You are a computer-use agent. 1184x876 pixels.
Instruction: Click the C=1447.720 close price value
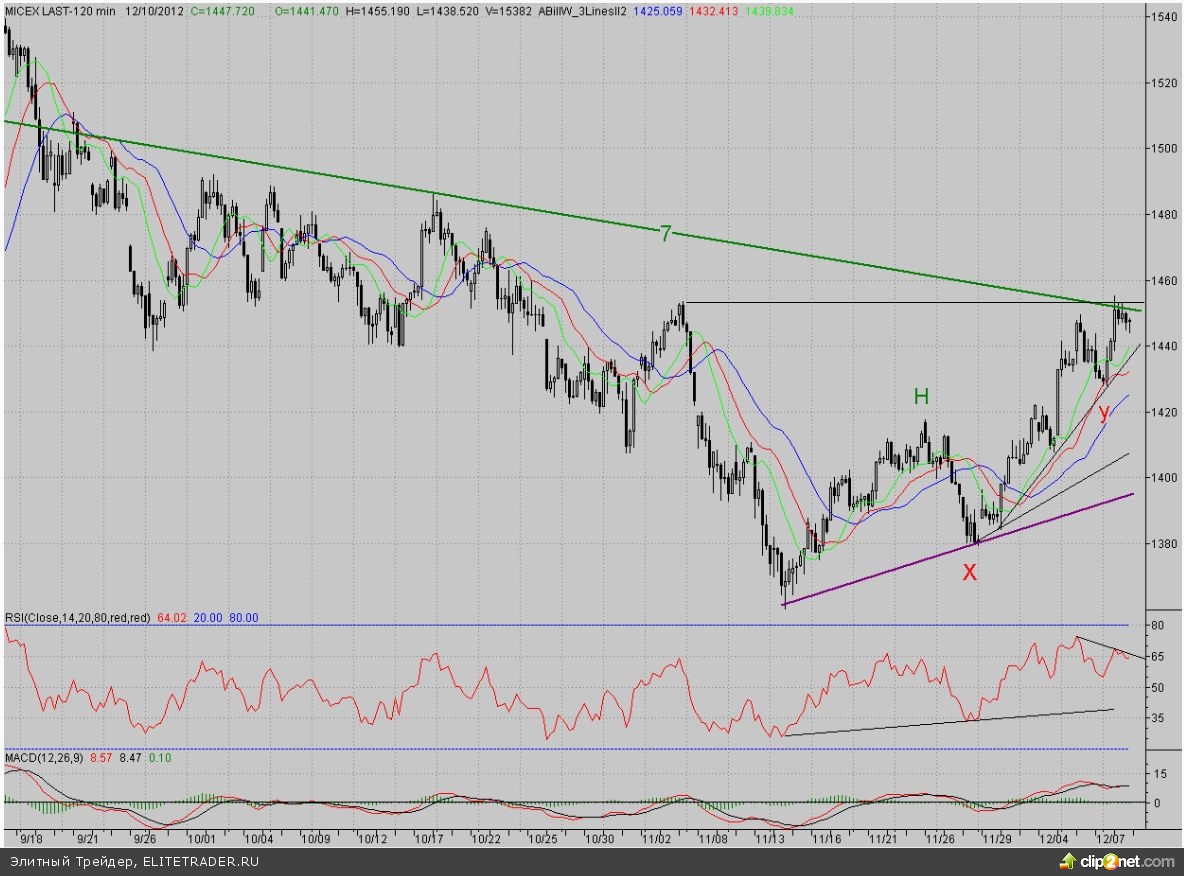click(x=218, y=8)
